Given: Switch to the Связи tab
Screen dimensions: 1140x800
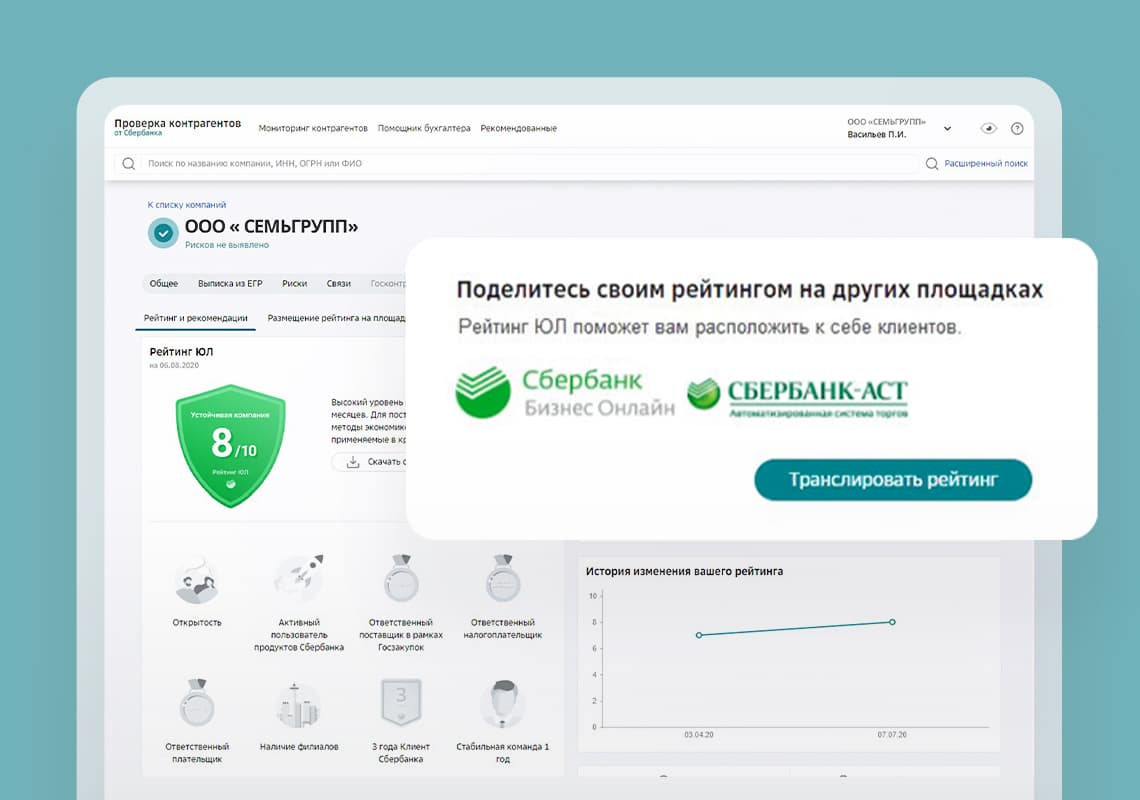Looking at the screenshot, I should (339, 284).
